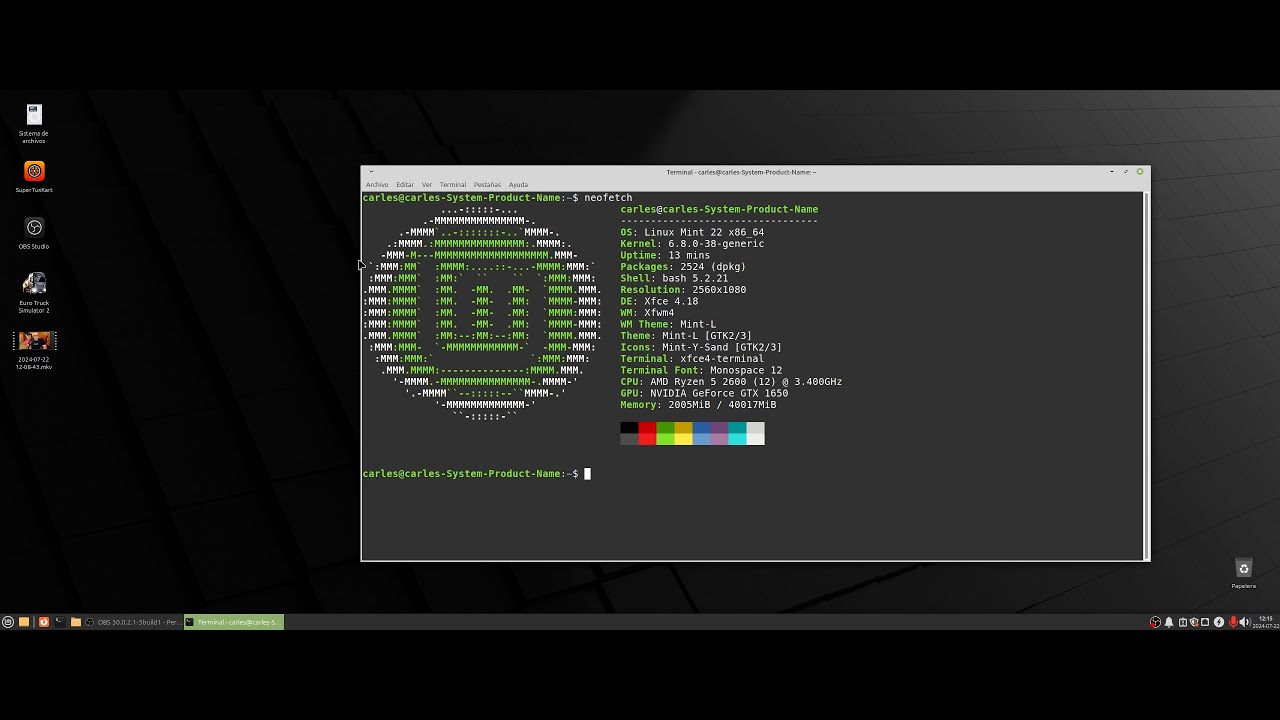Open the Sistema de archivos desktop icon
The image size is (1280, 720).
click(34, 122)
